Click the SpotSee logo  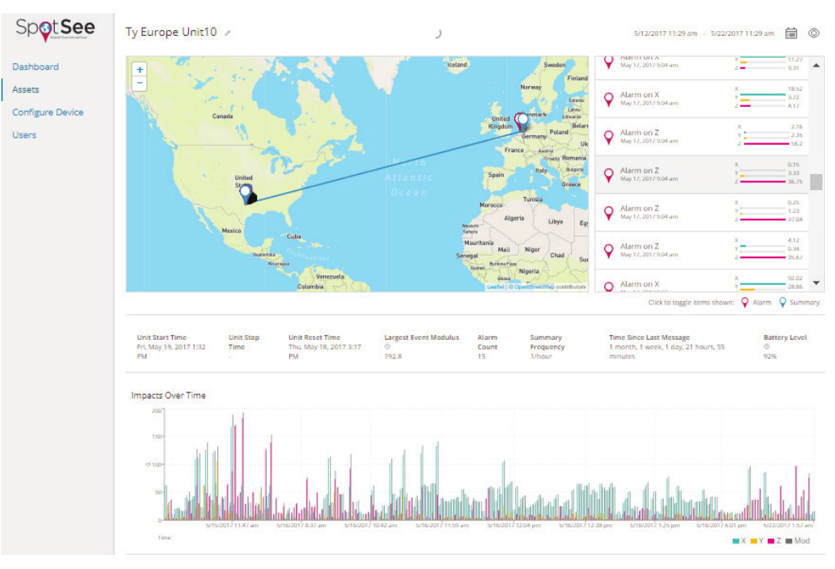[x=55, y=29]
